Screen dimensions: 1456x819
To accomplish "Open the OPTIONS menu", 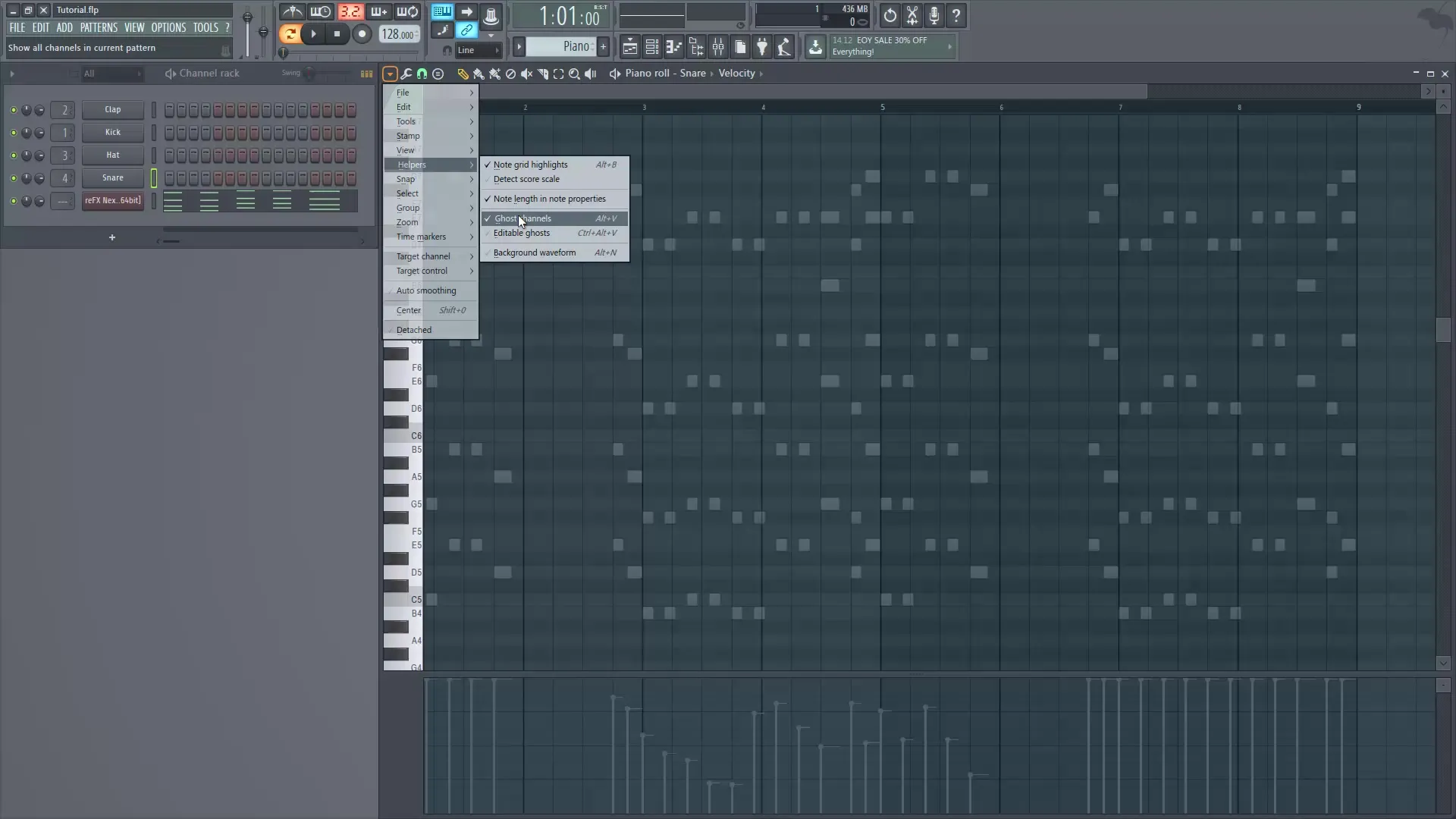I will 168,27.
